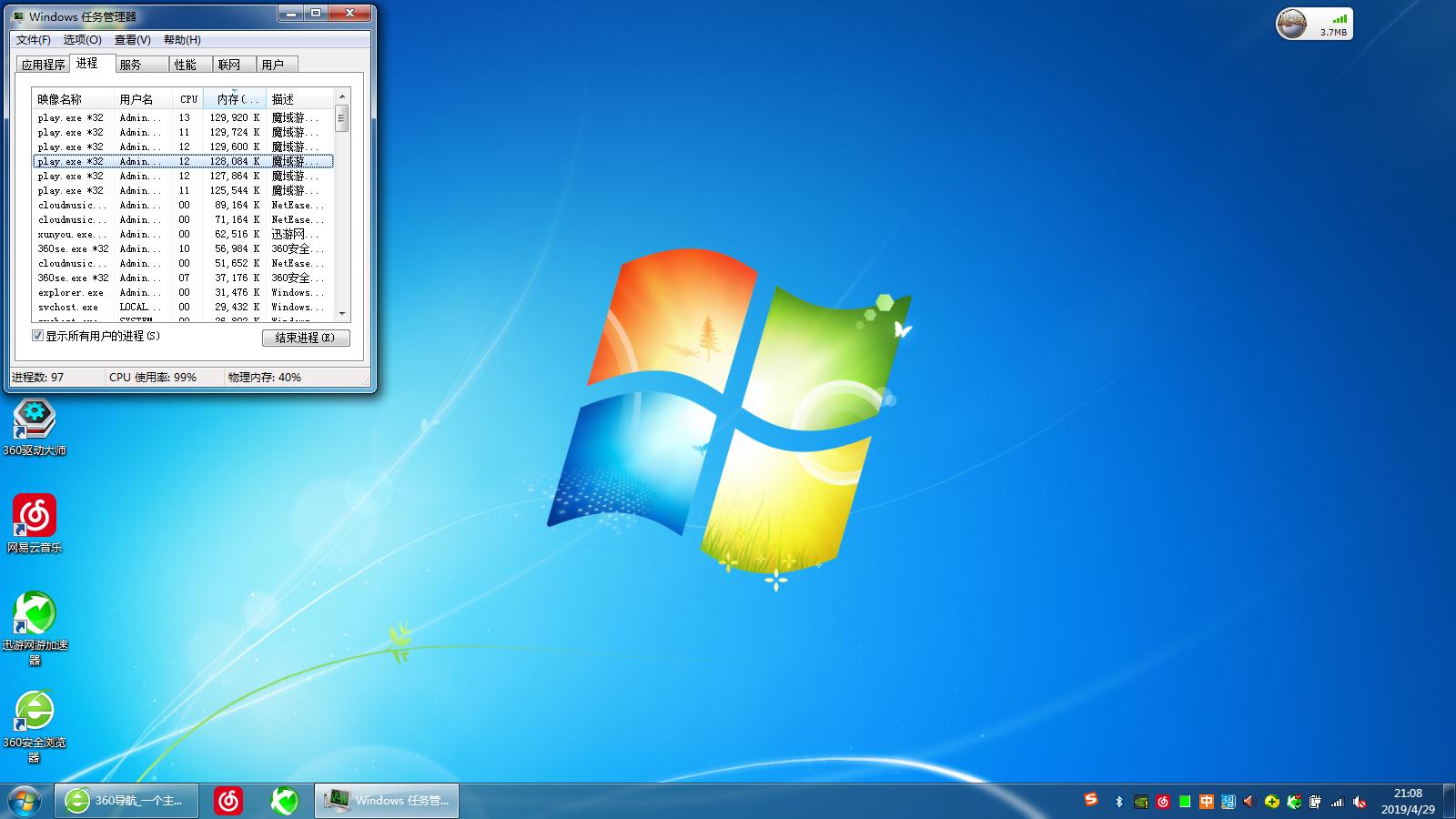Sort by 映像名称 column header

[x=73, y=99]
